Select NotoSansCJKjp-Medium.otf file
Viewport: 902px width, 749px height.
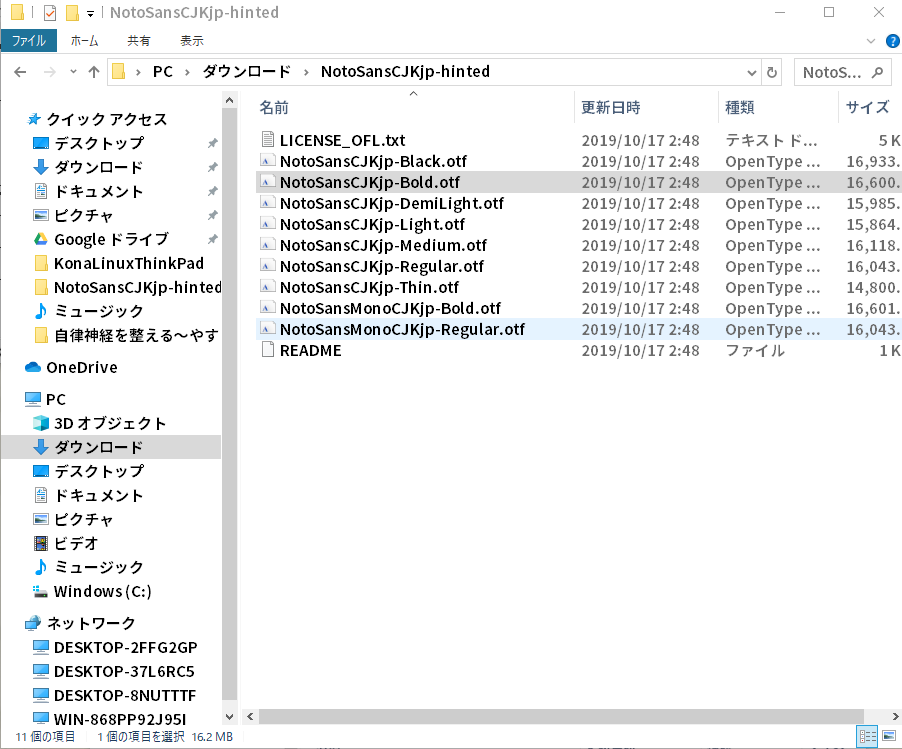click(383, 246)
